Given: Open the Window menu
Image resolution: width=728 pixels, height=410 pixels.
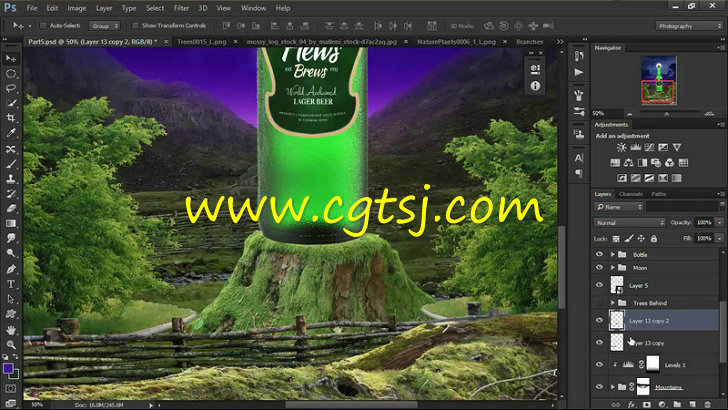Looking at the screenshot, I should (x=254, y=8).
